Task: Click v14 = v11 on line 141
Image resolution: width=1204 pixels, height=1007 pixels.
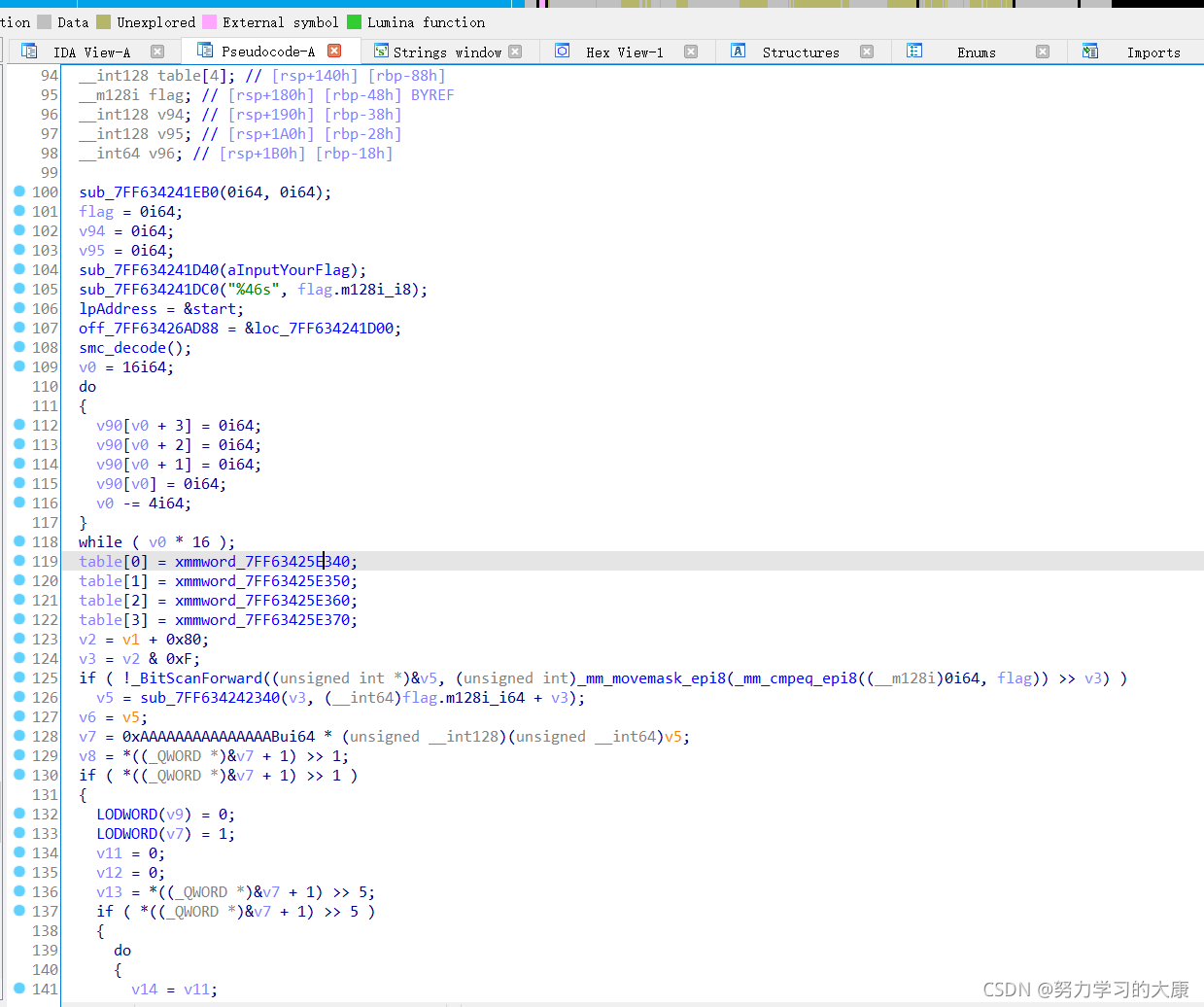Action: (x=175, y=990)
